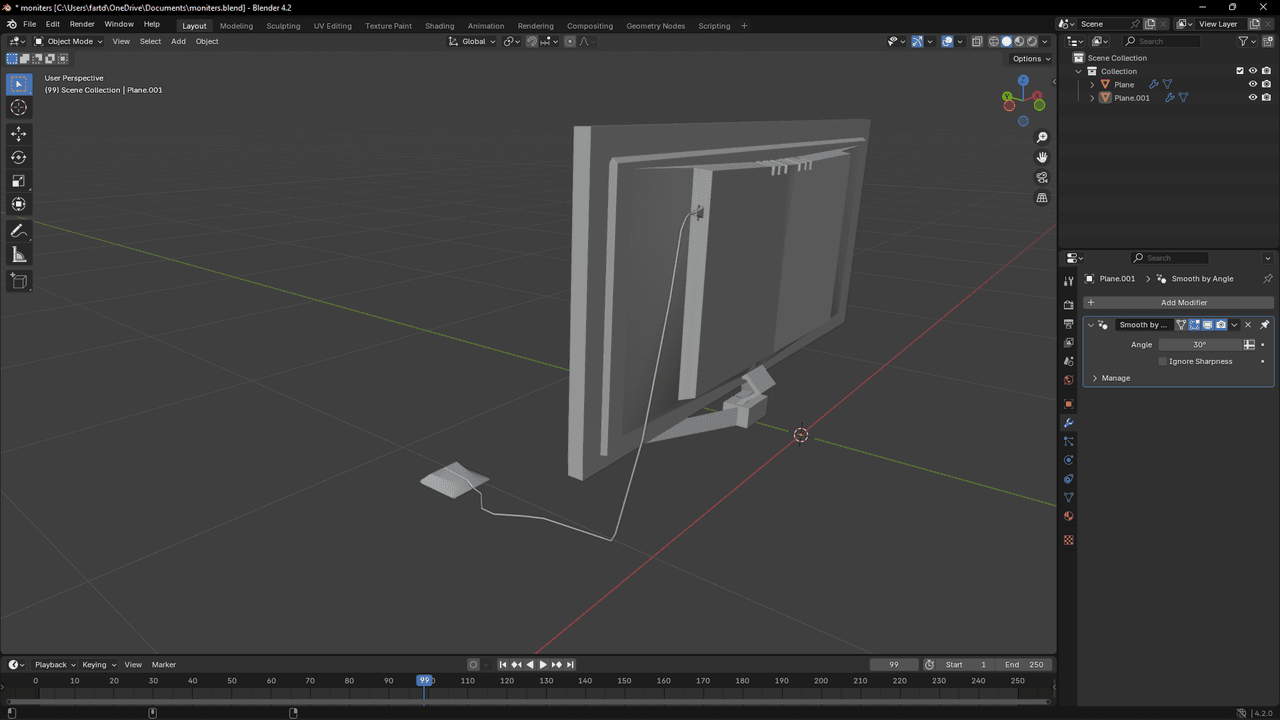Screen dimensions: 1280x720
Task: Open the Render menu
Action: click(x=82, y=24)
